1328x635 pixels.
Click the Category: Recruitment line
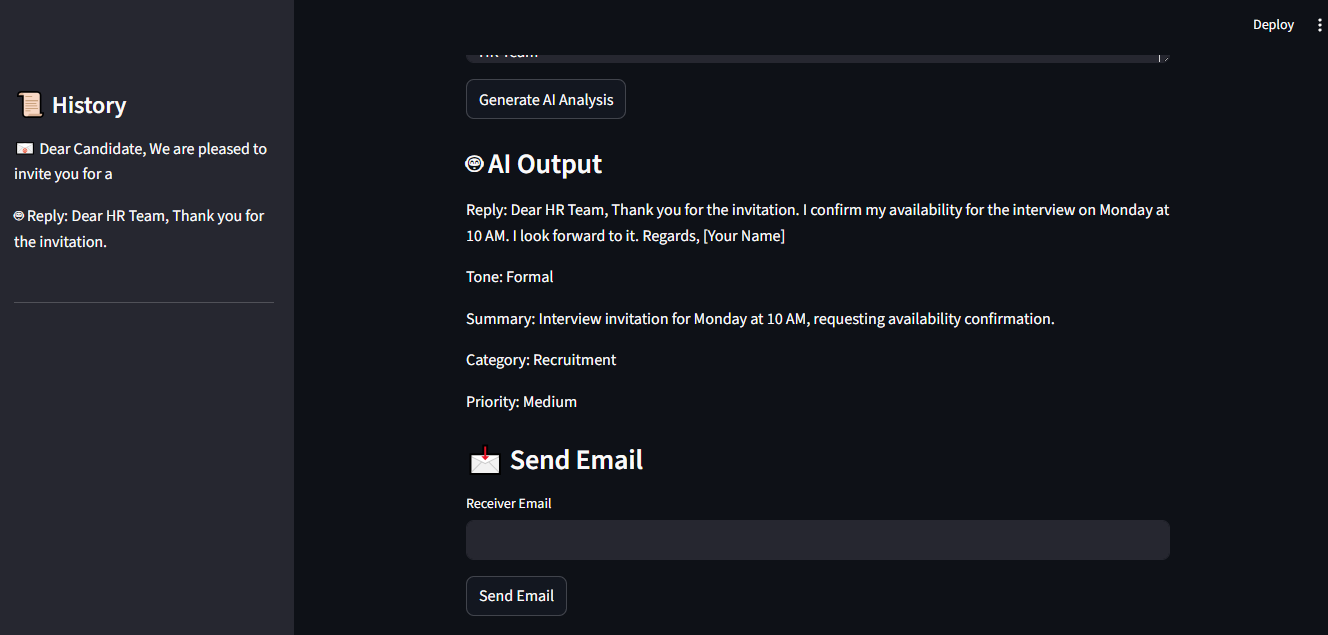(x=541, y=360)
